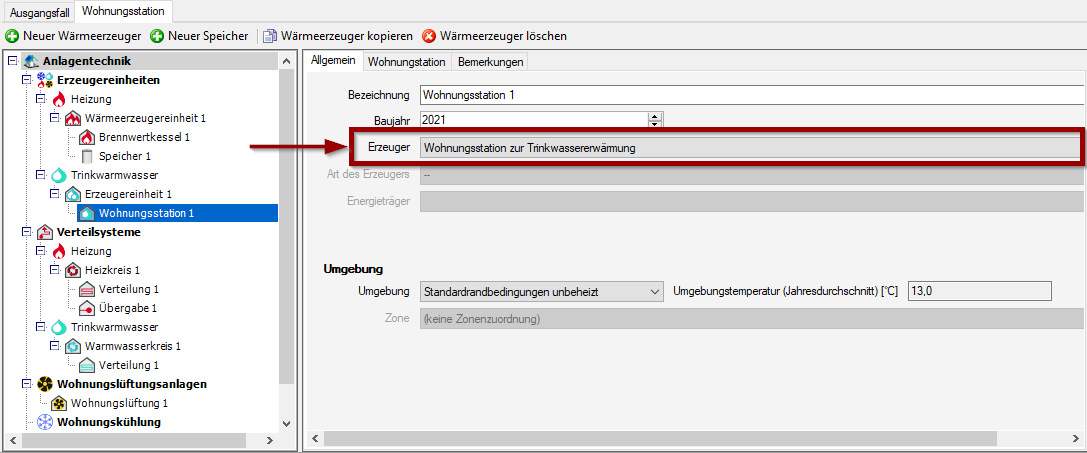
Task: Click the green Neuer Wärmeerzeuger plus icon
Action: pyautogui.click(x=12, y=36)
